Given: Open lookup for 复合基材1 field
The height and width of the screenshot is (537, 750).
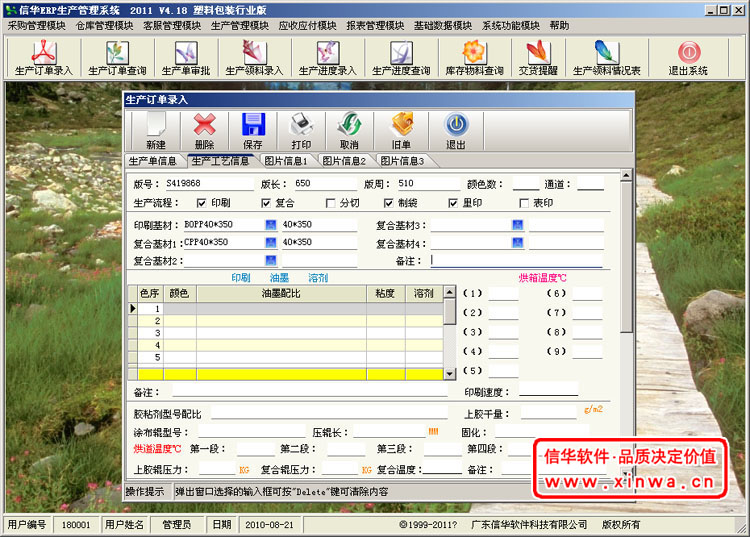Looking at the screenshot, I should [271, 242].
